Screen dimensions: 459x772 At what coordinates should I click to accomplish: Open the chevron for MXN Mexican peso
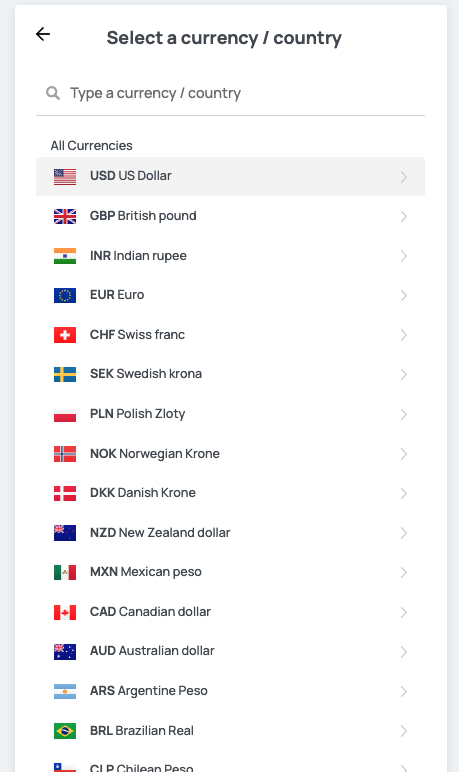[403, 573]
